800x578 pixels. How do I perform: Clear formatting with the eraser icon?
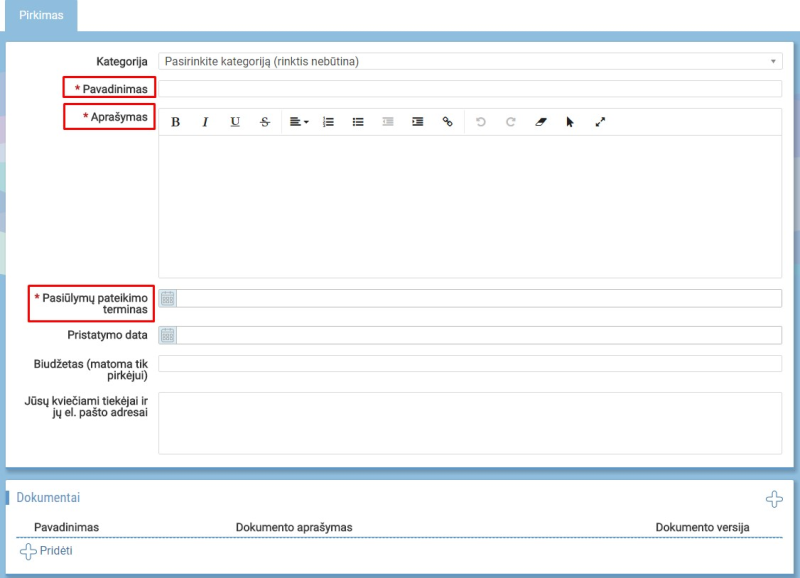[x=541, y=122]
